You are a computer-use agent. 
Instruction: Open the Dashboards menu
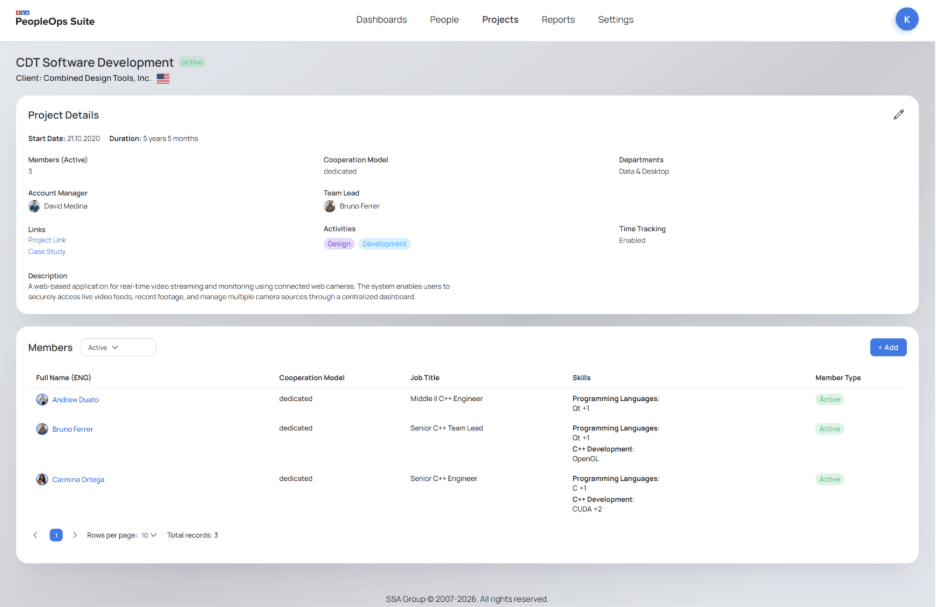tap(381, 20)
